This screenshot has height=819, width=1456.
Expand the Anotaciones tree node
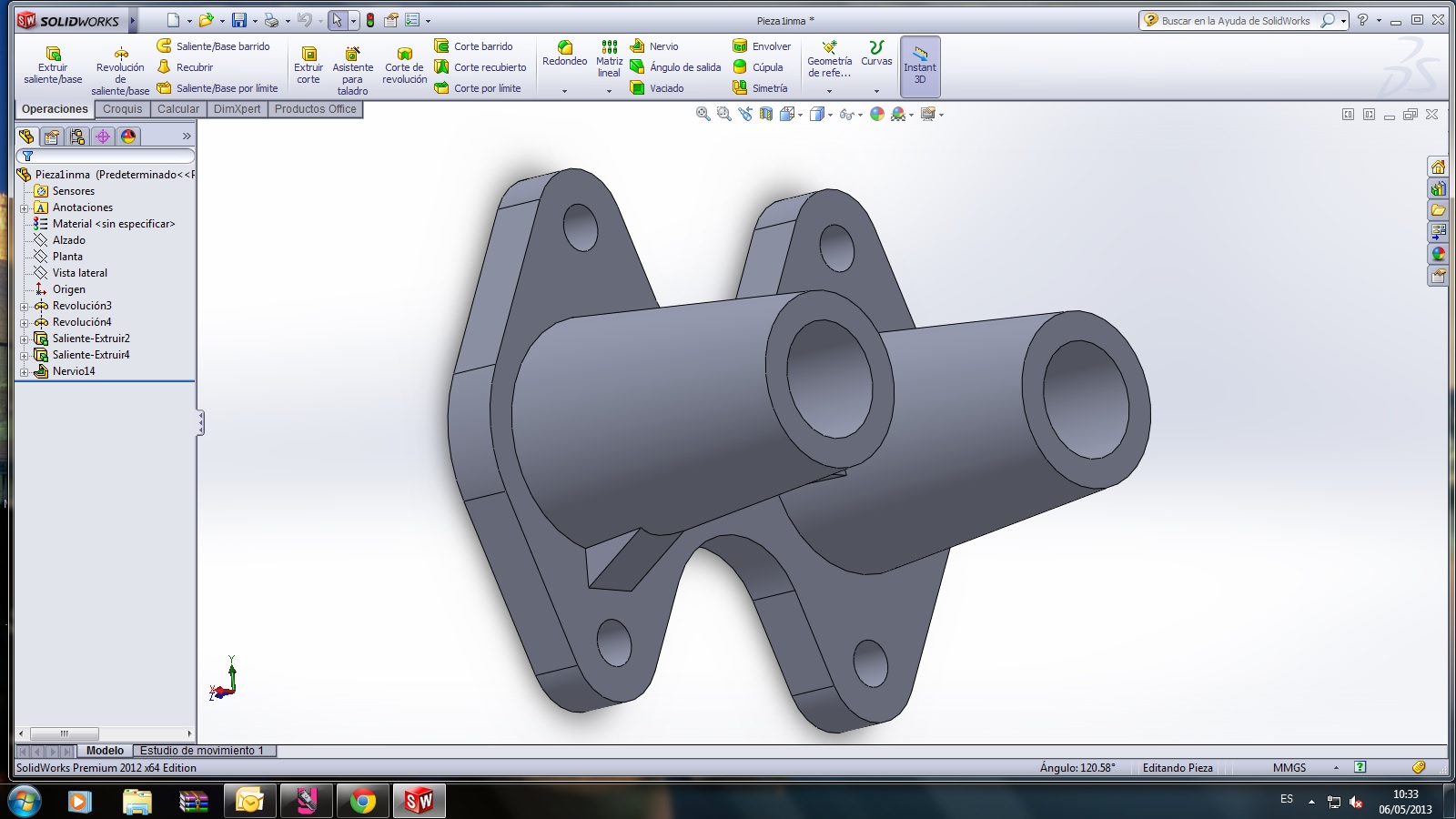[x=25, y=208]
